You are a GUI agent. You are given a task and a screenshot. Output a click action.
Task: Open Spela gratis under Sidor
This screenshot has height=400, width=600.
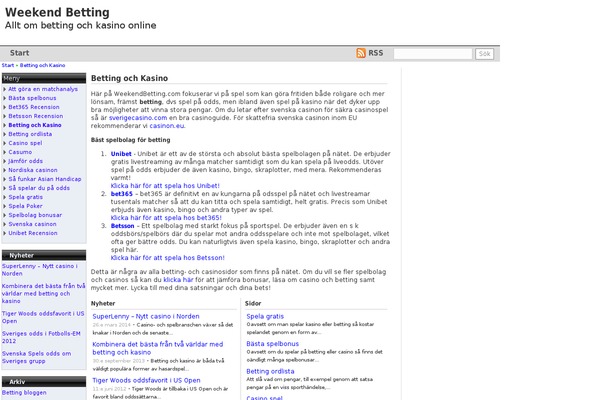265,317
